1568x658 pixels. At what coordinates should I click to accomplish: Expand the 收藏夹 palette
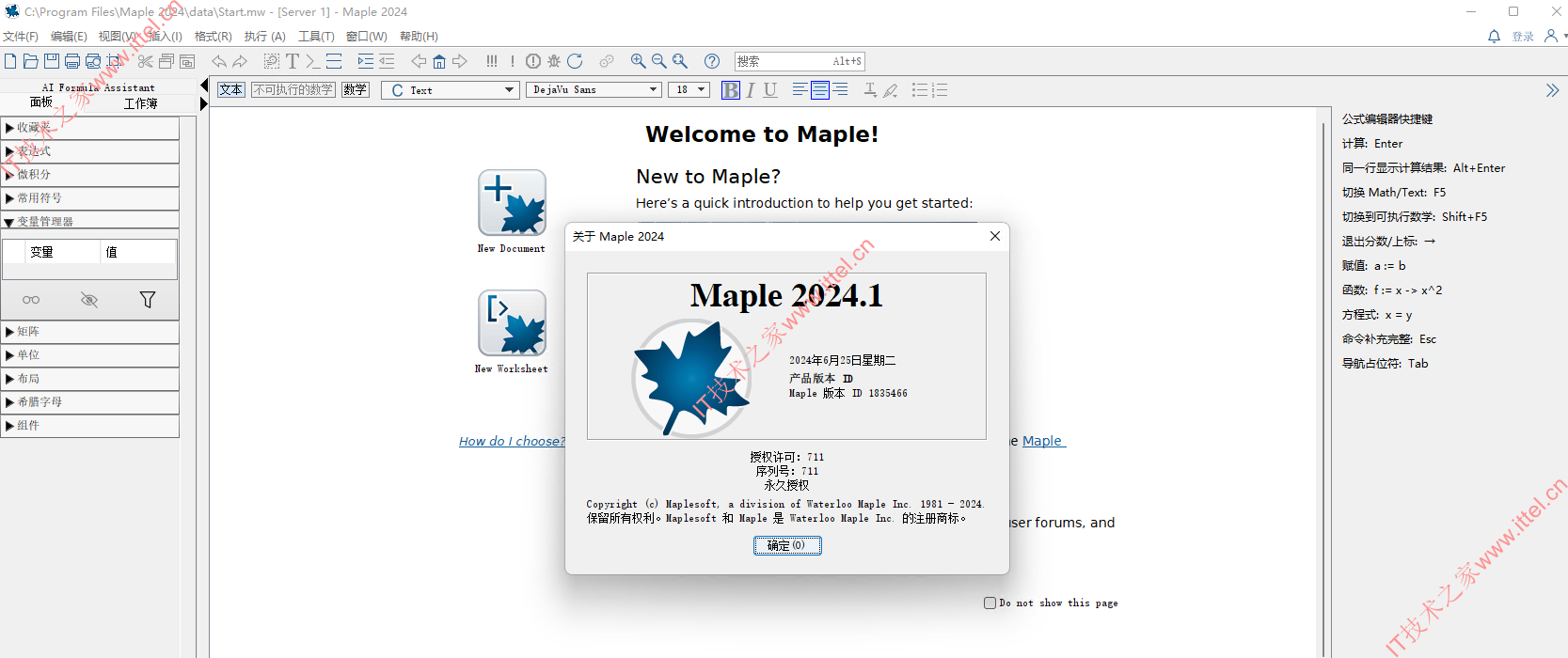click(89, 128)
